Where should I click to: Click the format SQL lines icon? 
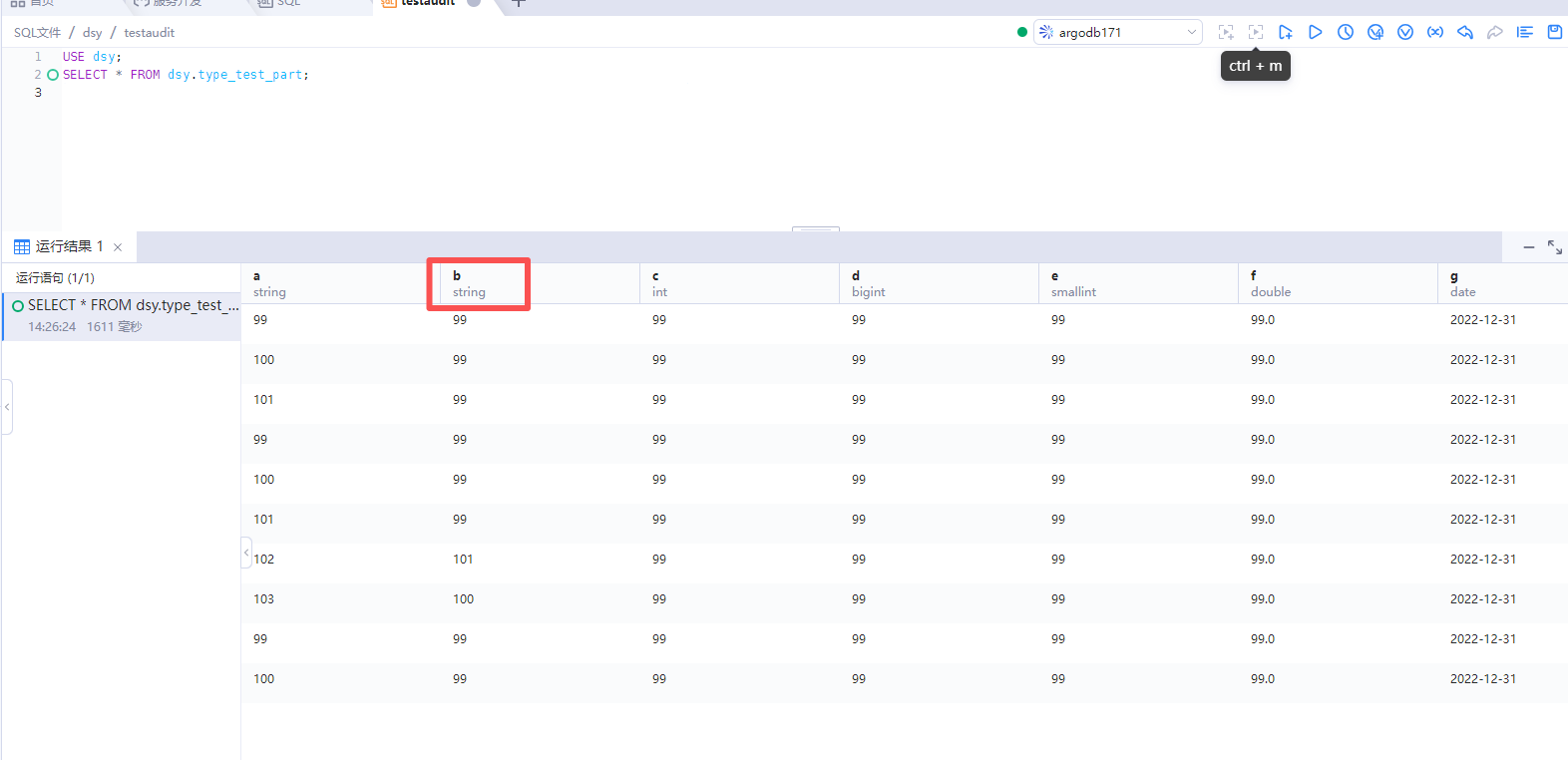coord(1524,32)
